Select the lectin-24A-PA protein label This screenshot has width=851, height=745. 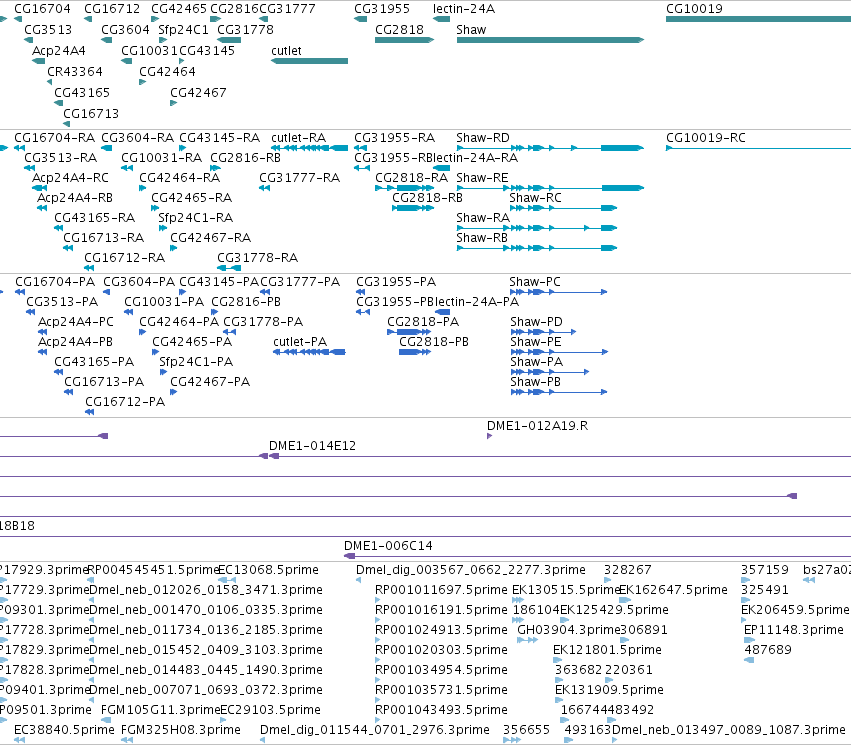point(477,302)
